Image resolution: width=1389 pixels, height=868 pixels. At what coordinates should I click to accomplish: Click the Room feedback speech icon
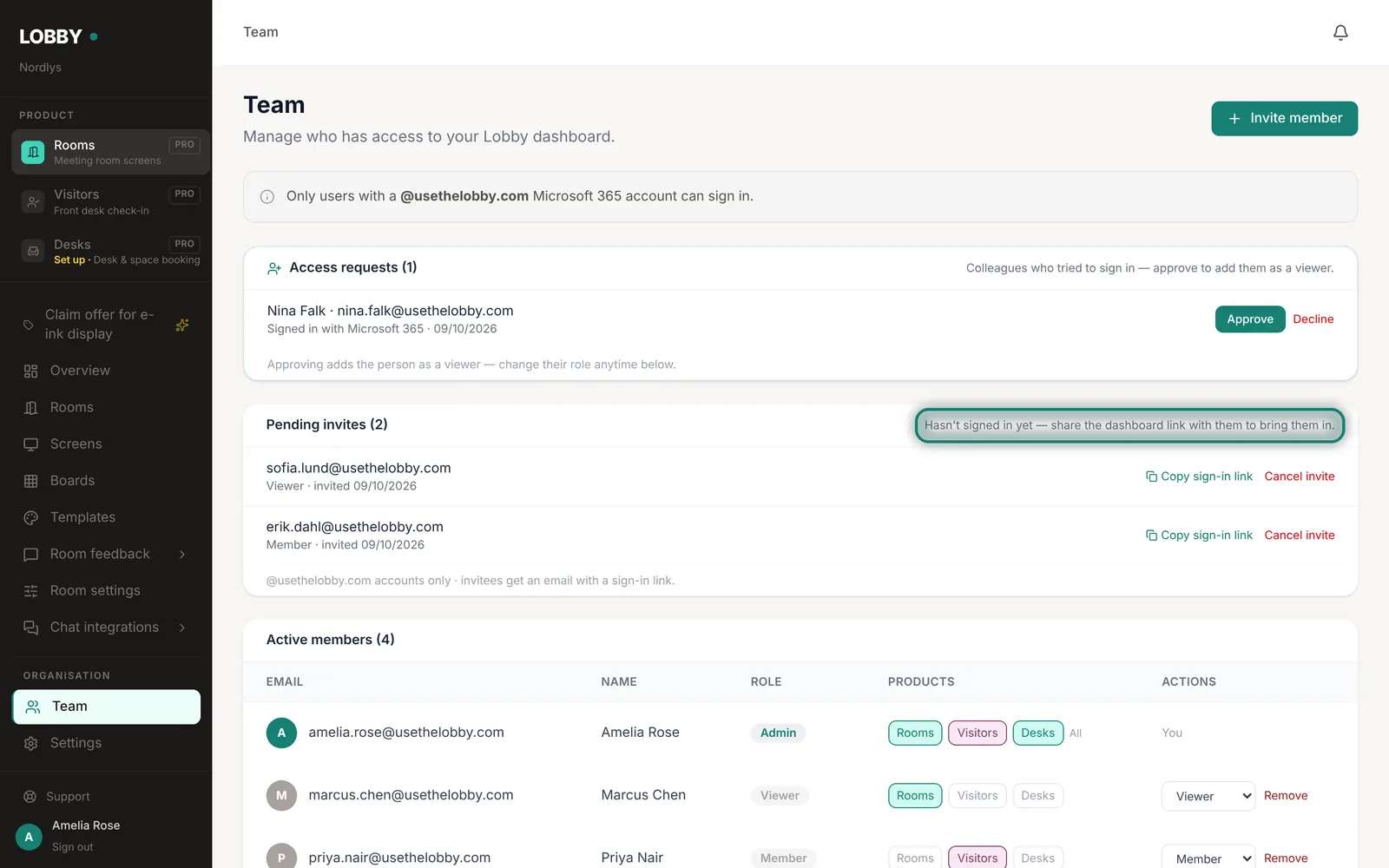point(31,554)
